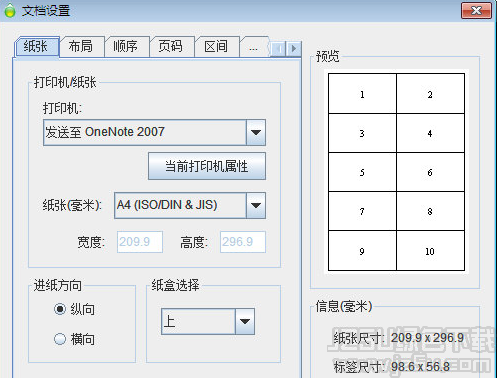This screenshot has height=378, width=497.
Task: Open the 区间 tab
Action: click(x=216, y=46)
